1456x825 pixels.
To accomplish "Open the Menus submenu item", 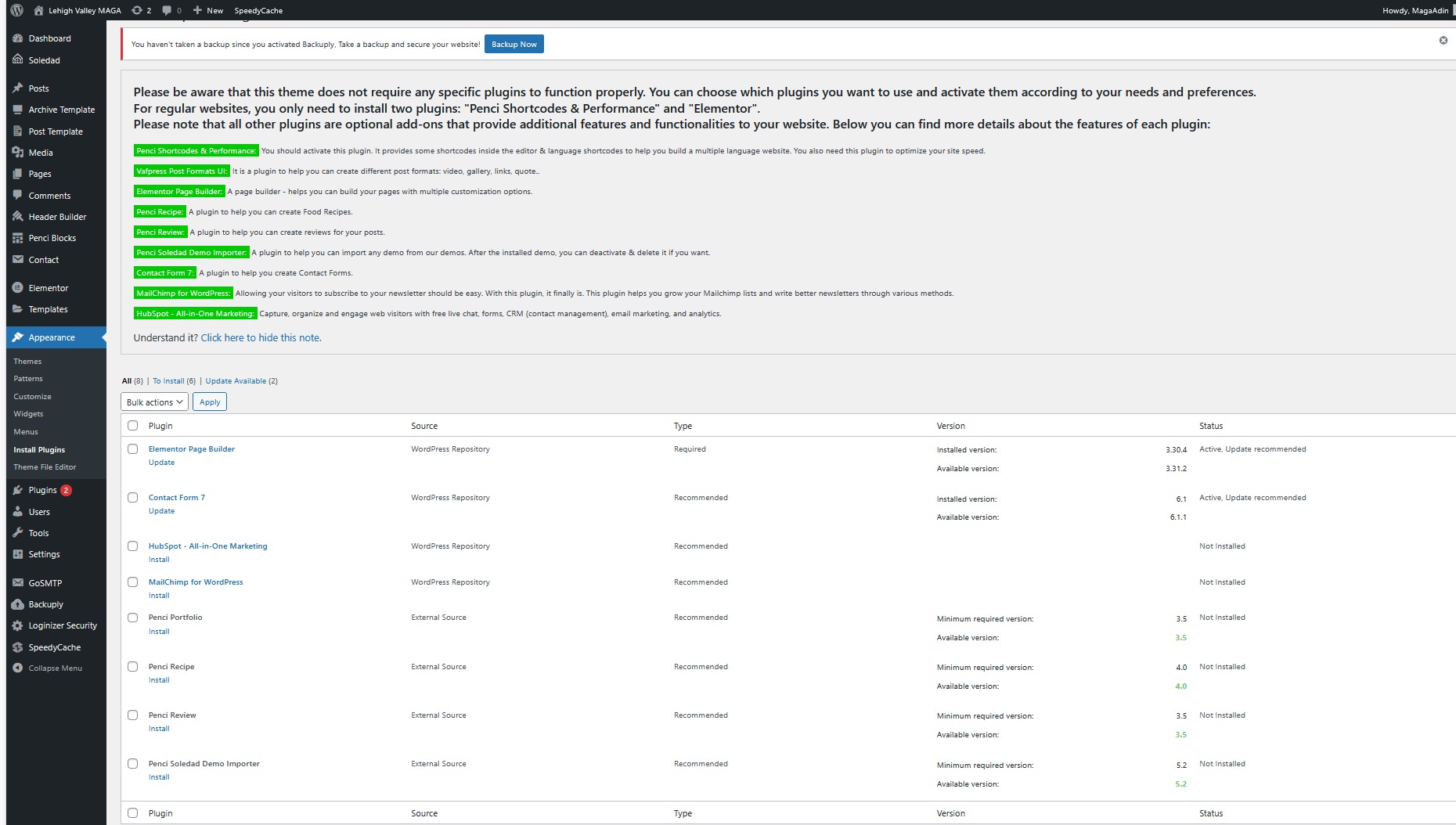I will (26, 432).
